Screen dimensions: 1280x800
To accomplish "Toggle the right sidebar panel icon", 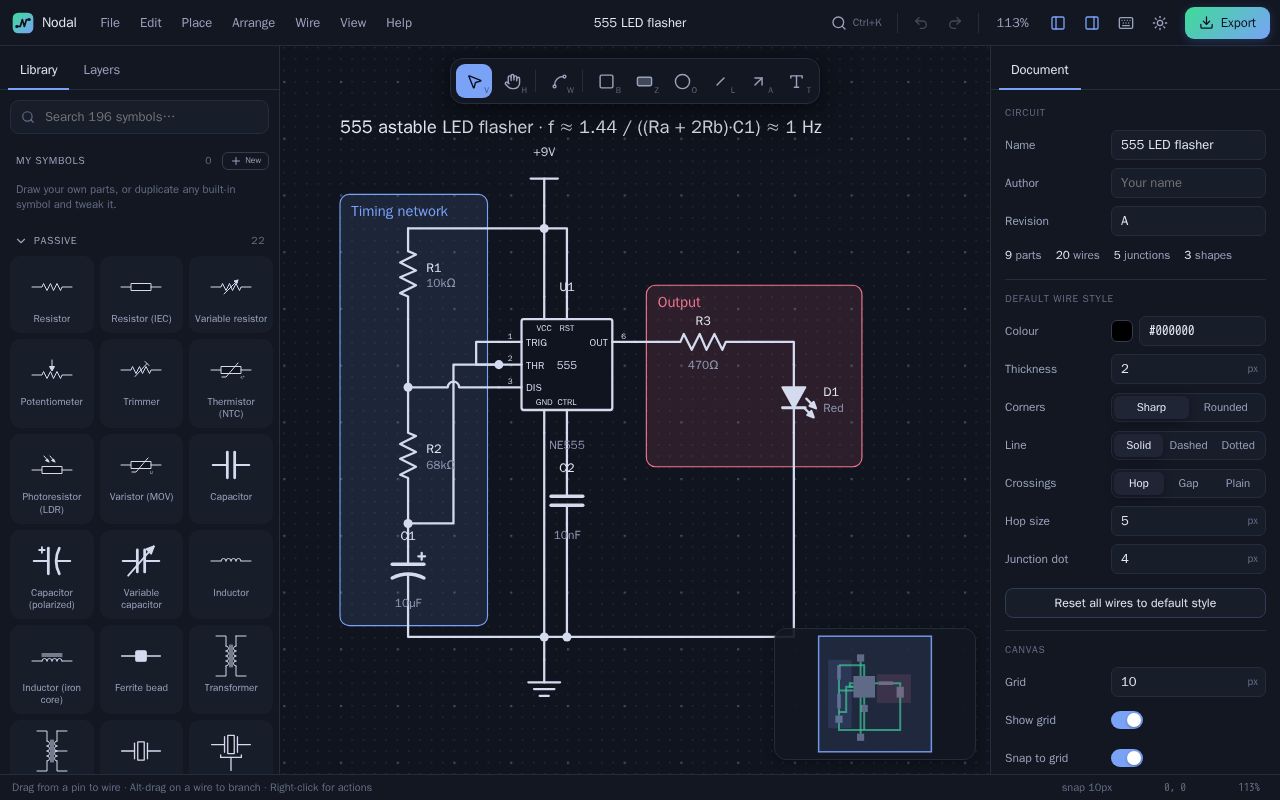I will tap(1092, 23).
